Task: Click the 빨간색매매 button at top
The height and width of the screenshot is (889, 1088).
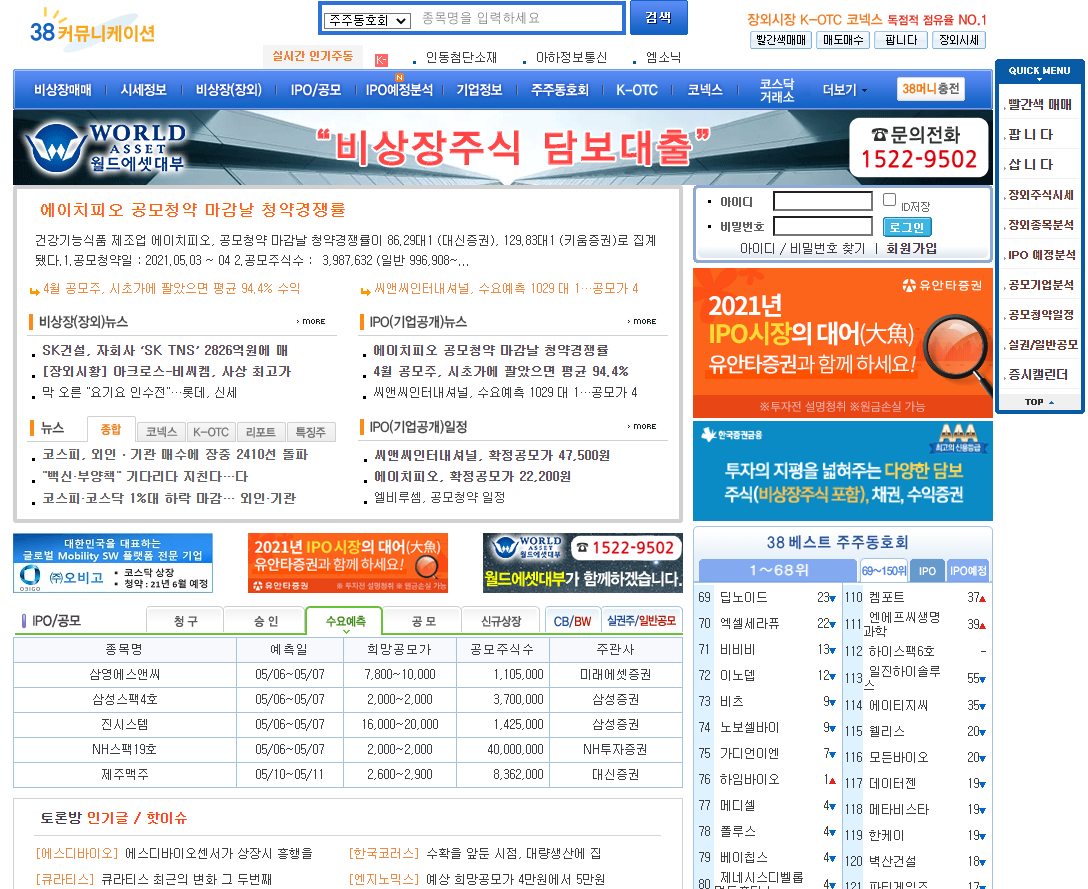Action: click(781, 40)
